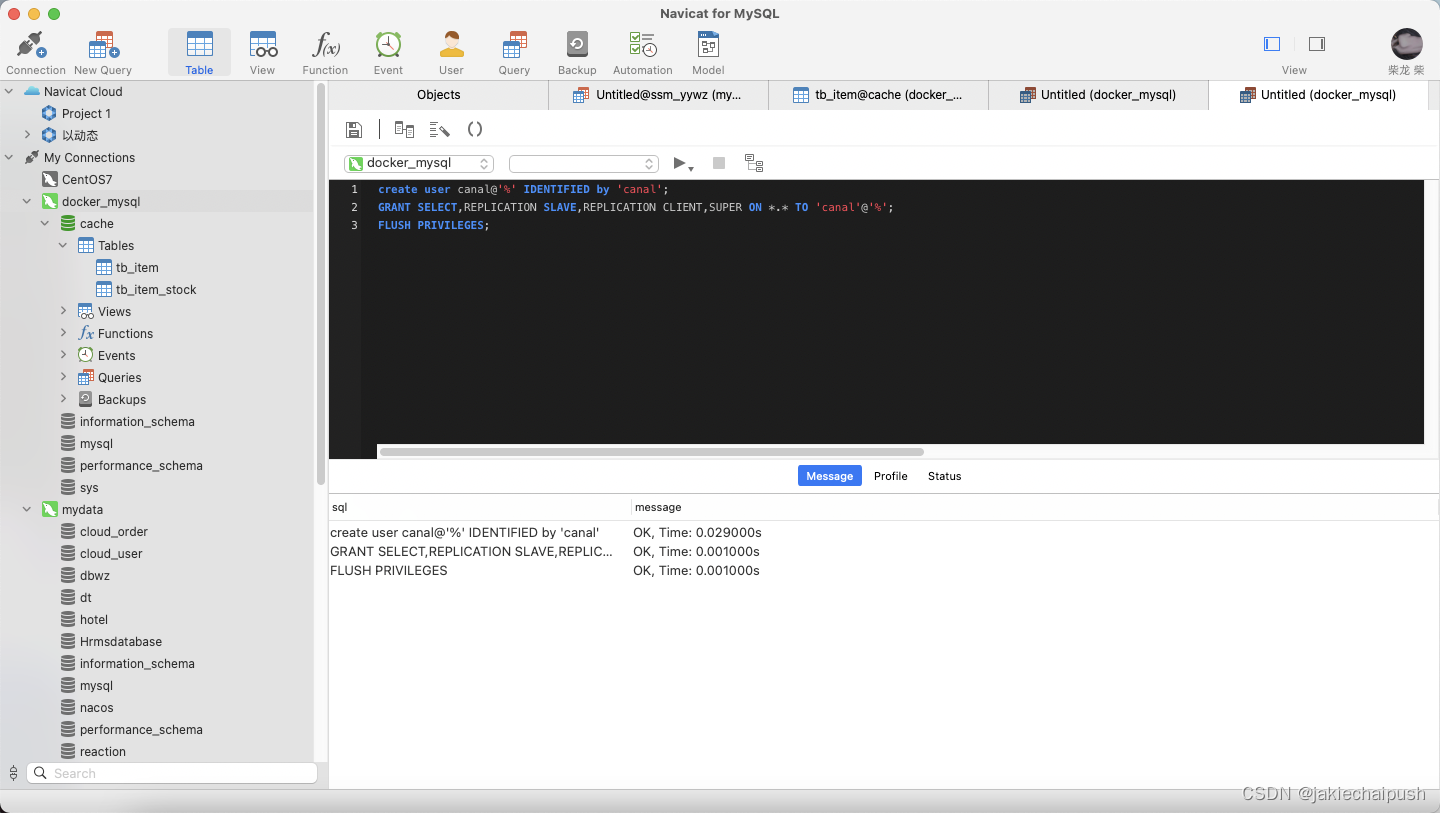Open the User toolbar icon
1440x813 pixels.
pyautogui.click(x=451, y=52)
